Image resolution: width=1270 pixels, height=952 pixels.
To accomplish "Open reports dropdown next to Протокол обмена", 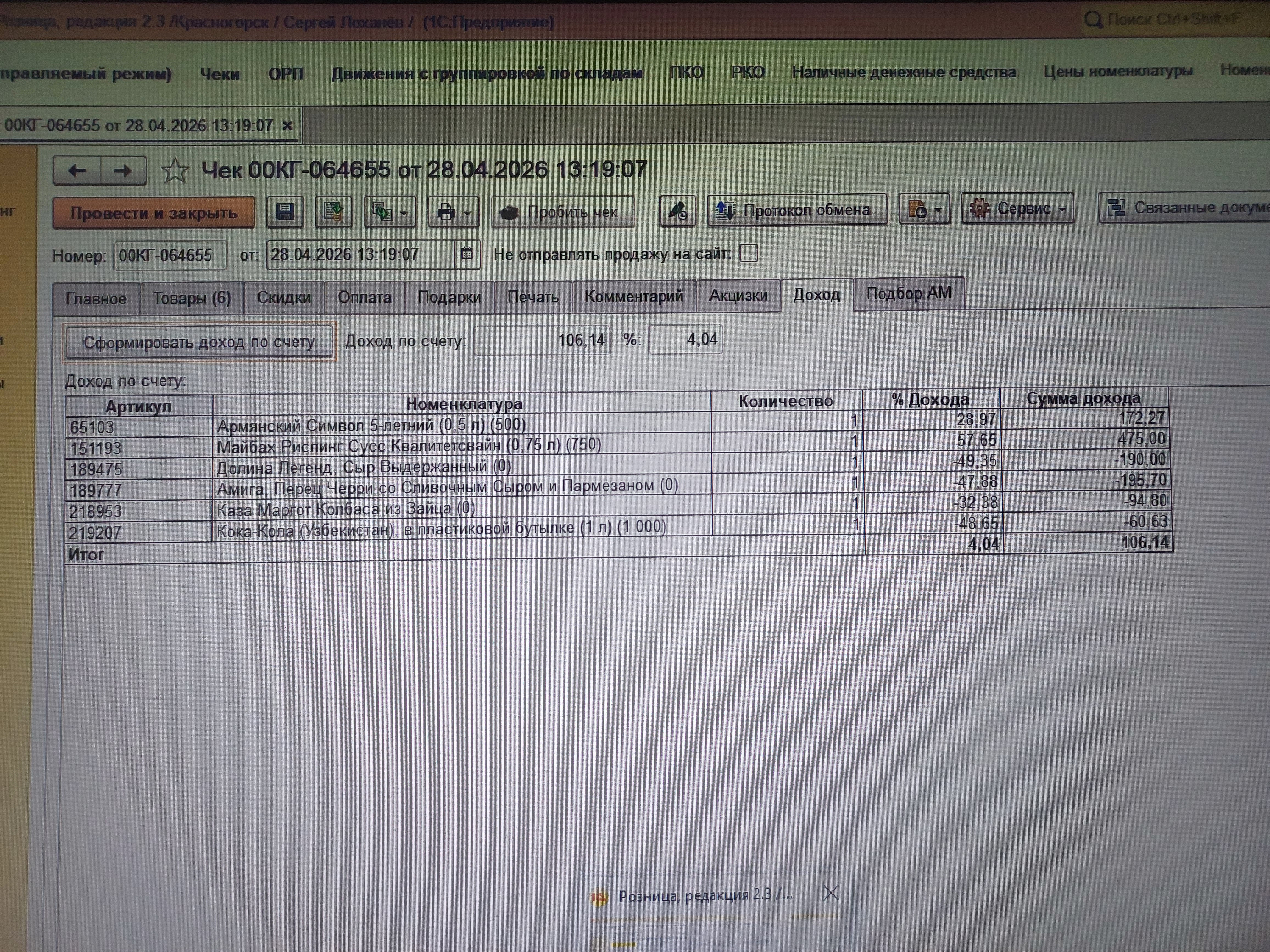I will pos(923,209).
